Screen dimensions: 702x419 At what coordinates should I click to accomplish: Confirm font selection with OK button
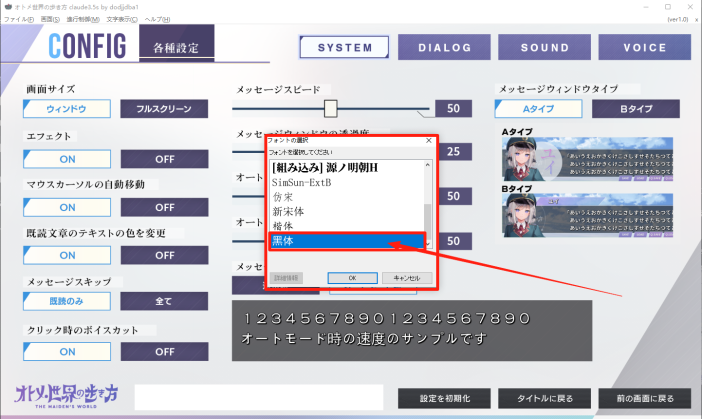351,277
